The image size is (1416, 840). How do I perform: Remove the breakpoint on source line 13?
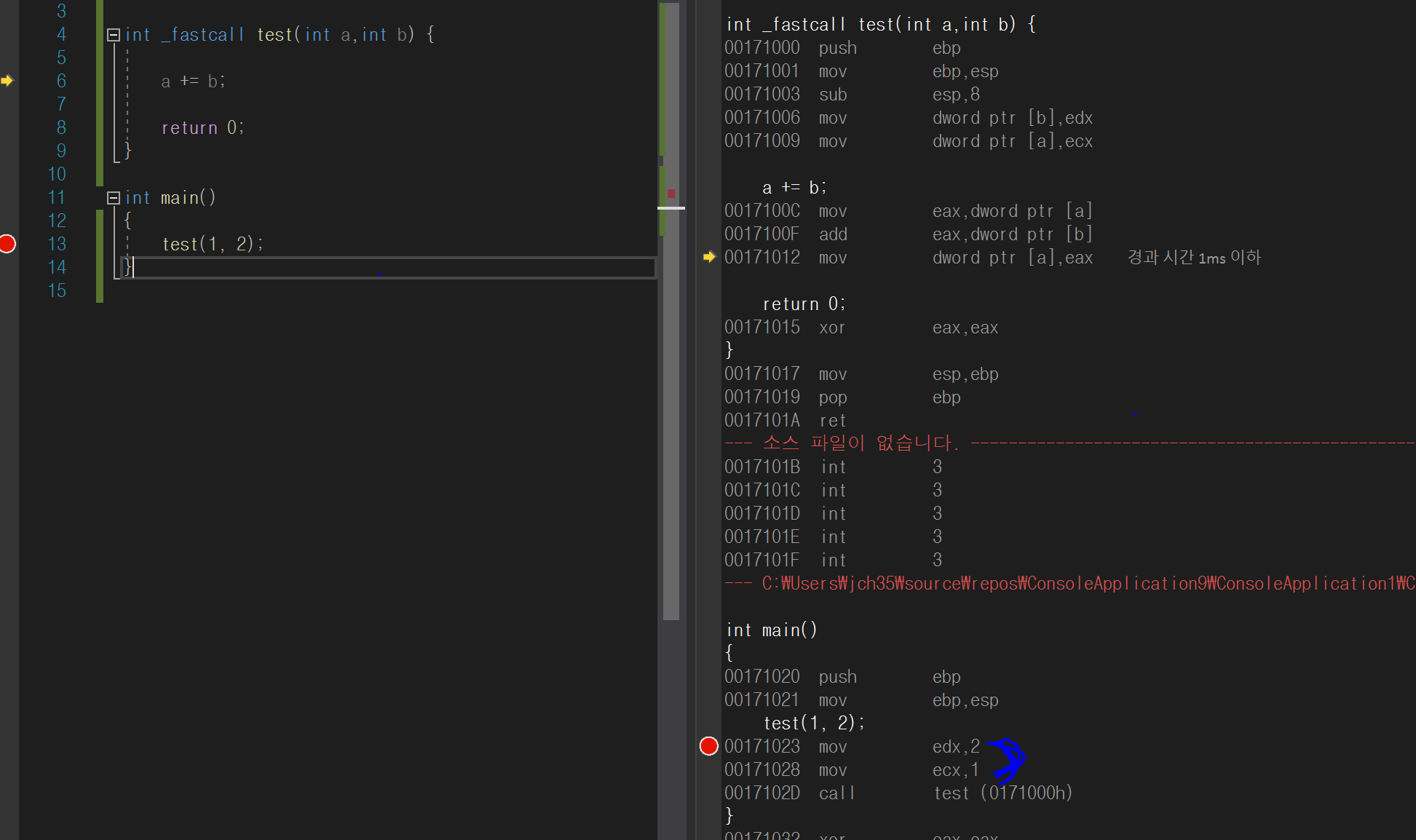(x=8, y=244)
